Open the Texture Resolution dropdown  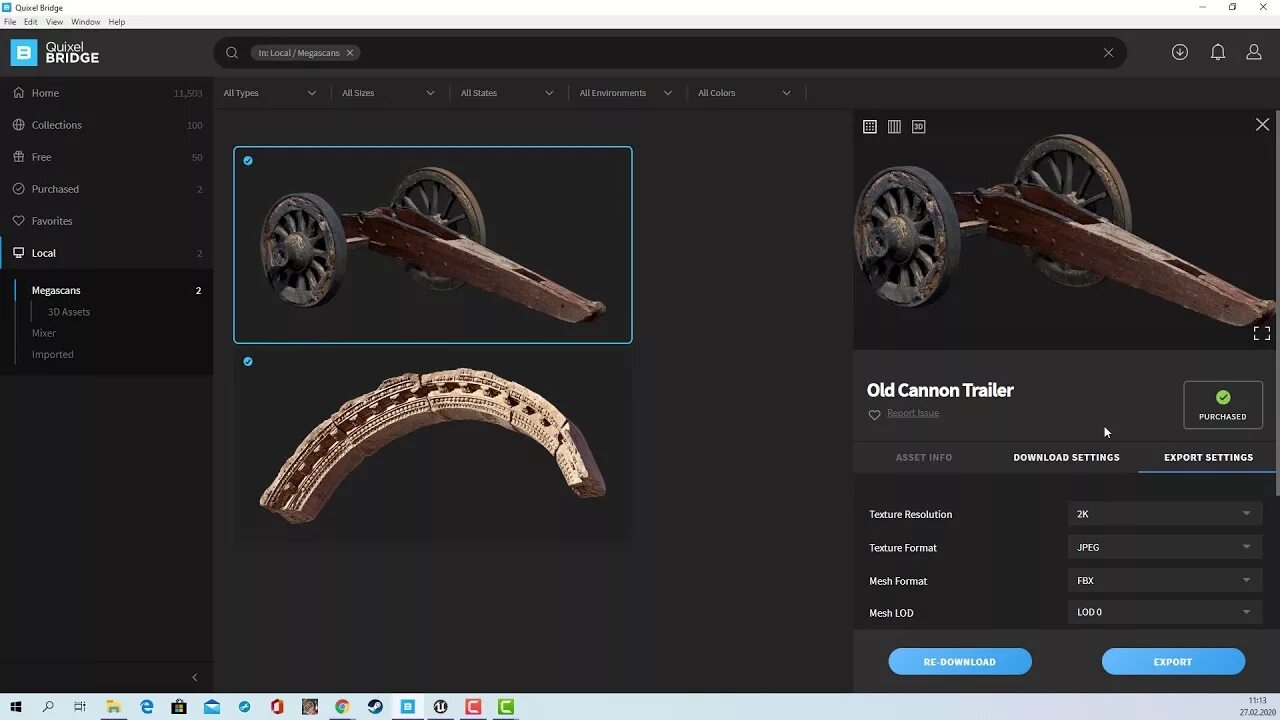click(x=1165, y=514)
